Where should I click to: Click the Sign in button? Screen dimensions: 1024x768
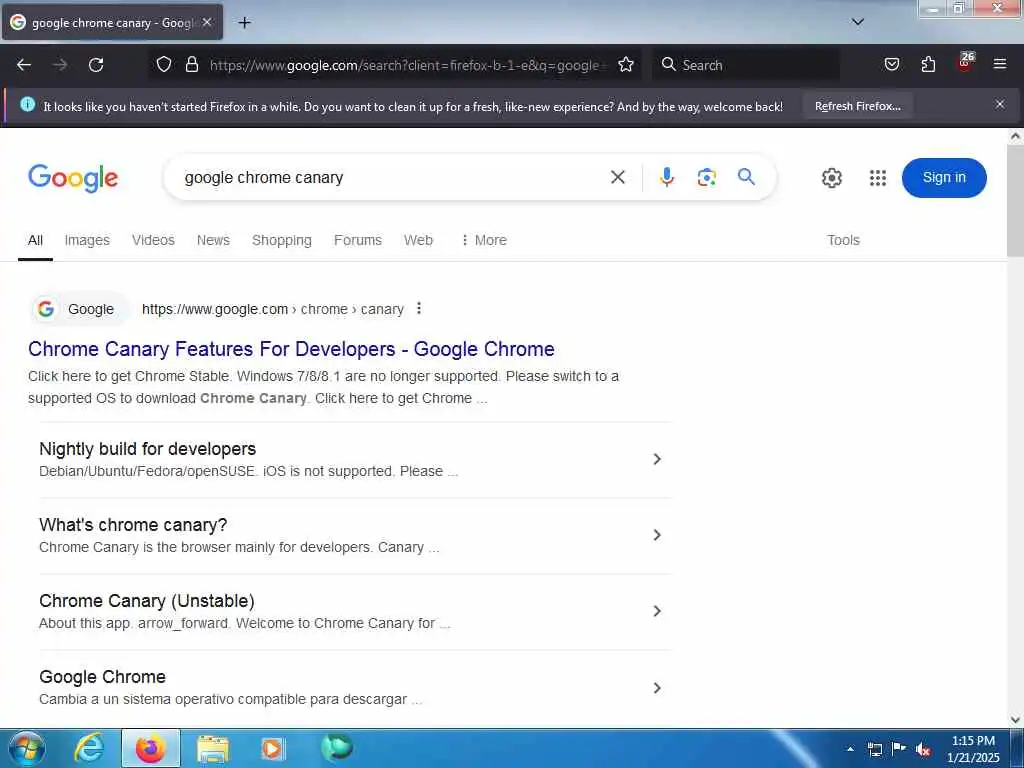pos(944,178)
